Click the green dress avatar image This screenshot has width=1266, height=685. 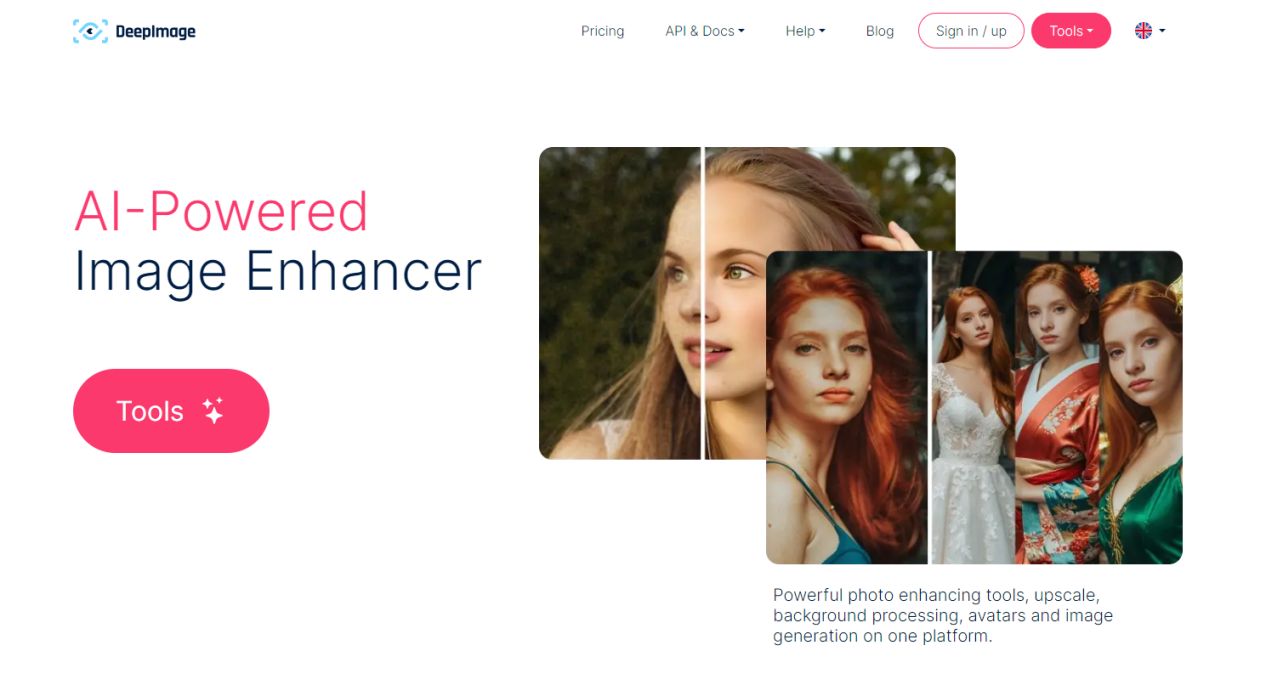pos(1140,407)
